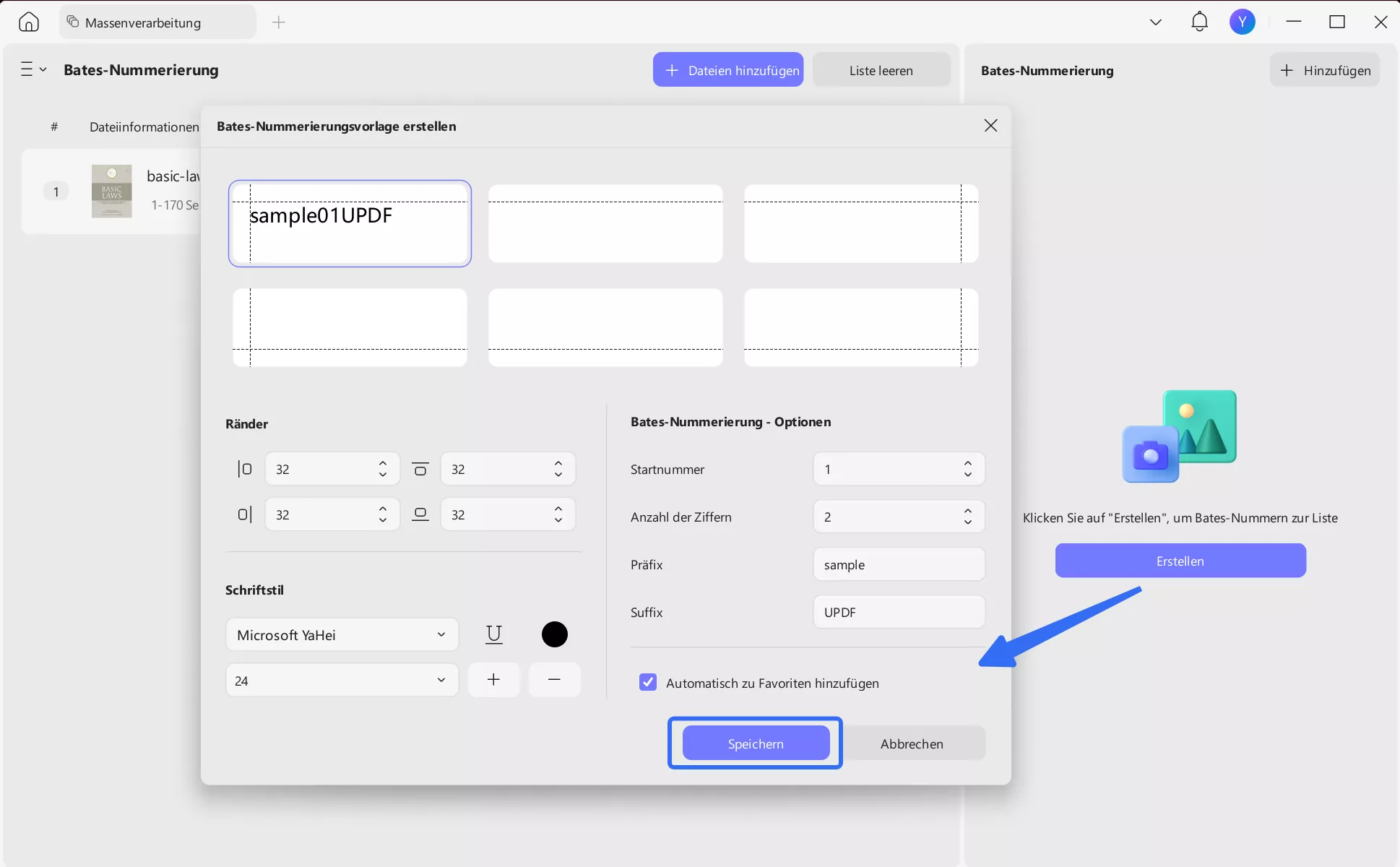Click the Präfix input field
1400x867 pixels.
[x=899, y=564]
